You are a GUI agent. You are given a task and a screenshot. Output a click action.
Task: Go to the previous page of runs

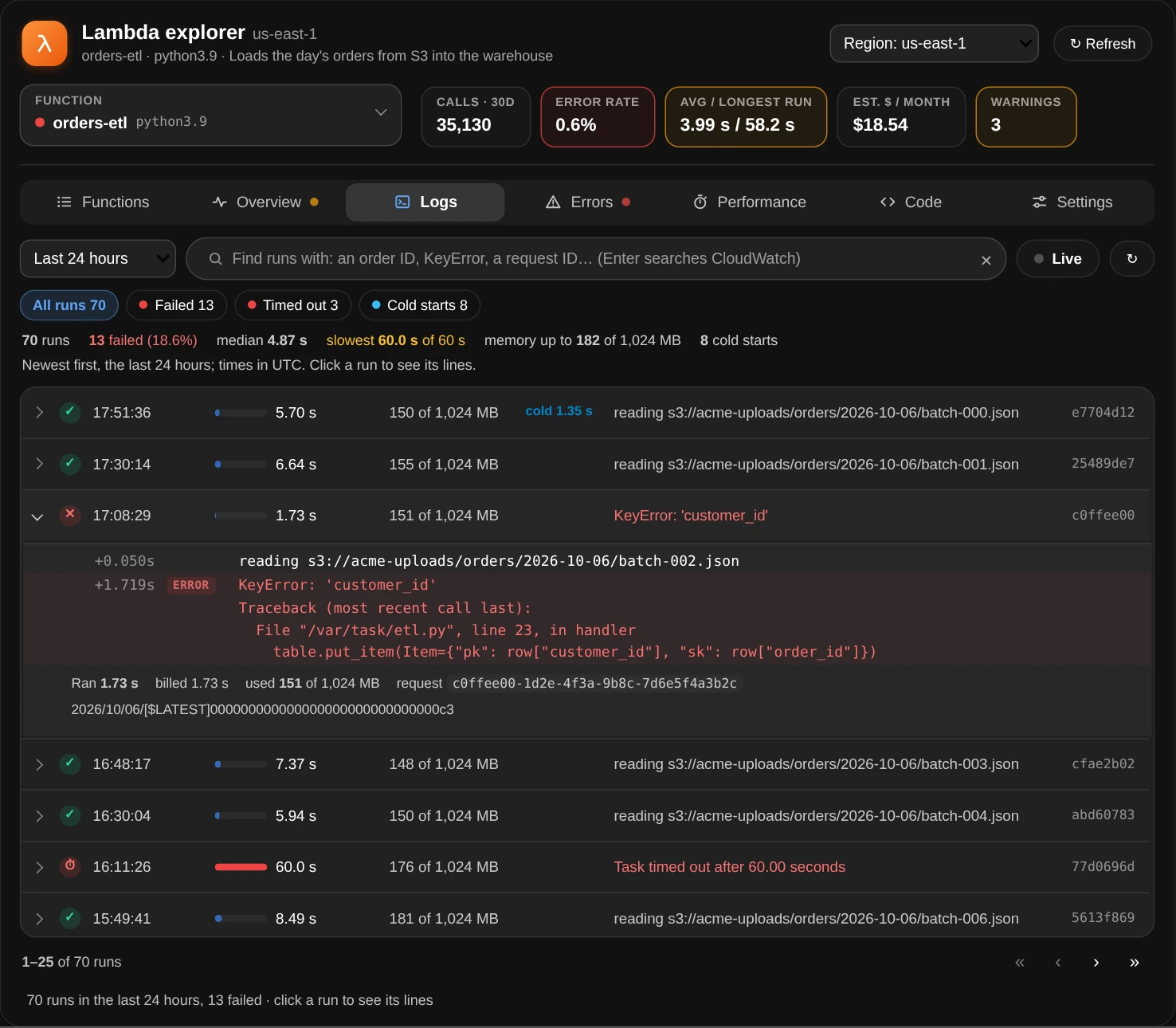coord(1058,963)
